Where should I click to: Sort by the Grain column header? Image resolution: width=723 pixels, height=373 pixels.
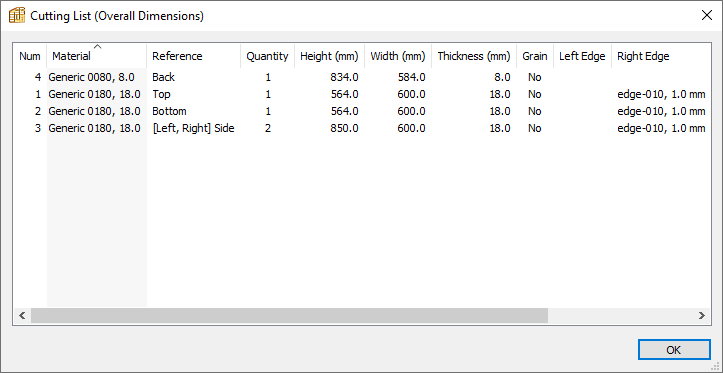[x=535, y=56]
